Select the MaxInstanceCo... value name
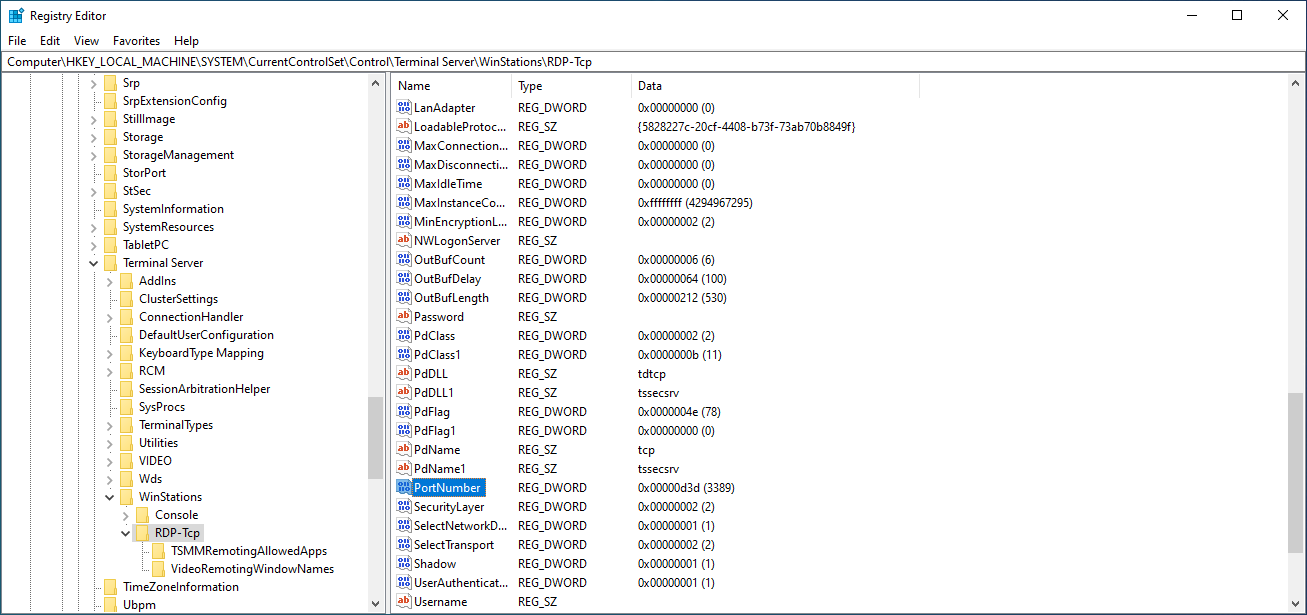 pyautogui.click(x=461, y=202)
